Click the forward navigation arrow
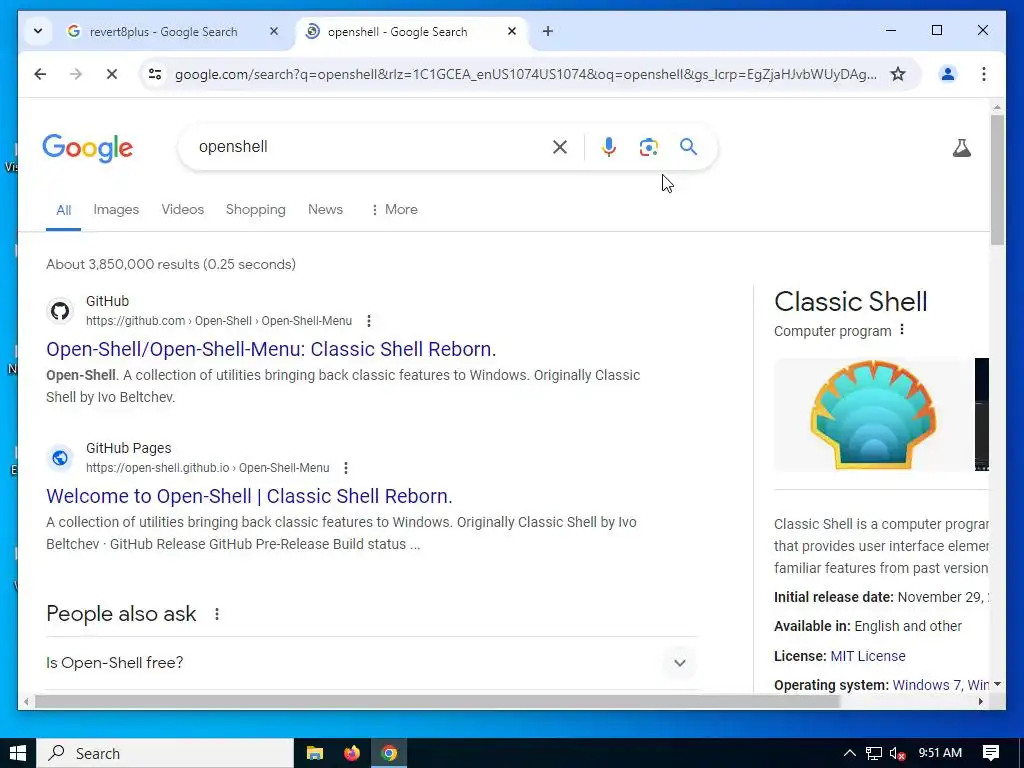 [x=76, y=74]
